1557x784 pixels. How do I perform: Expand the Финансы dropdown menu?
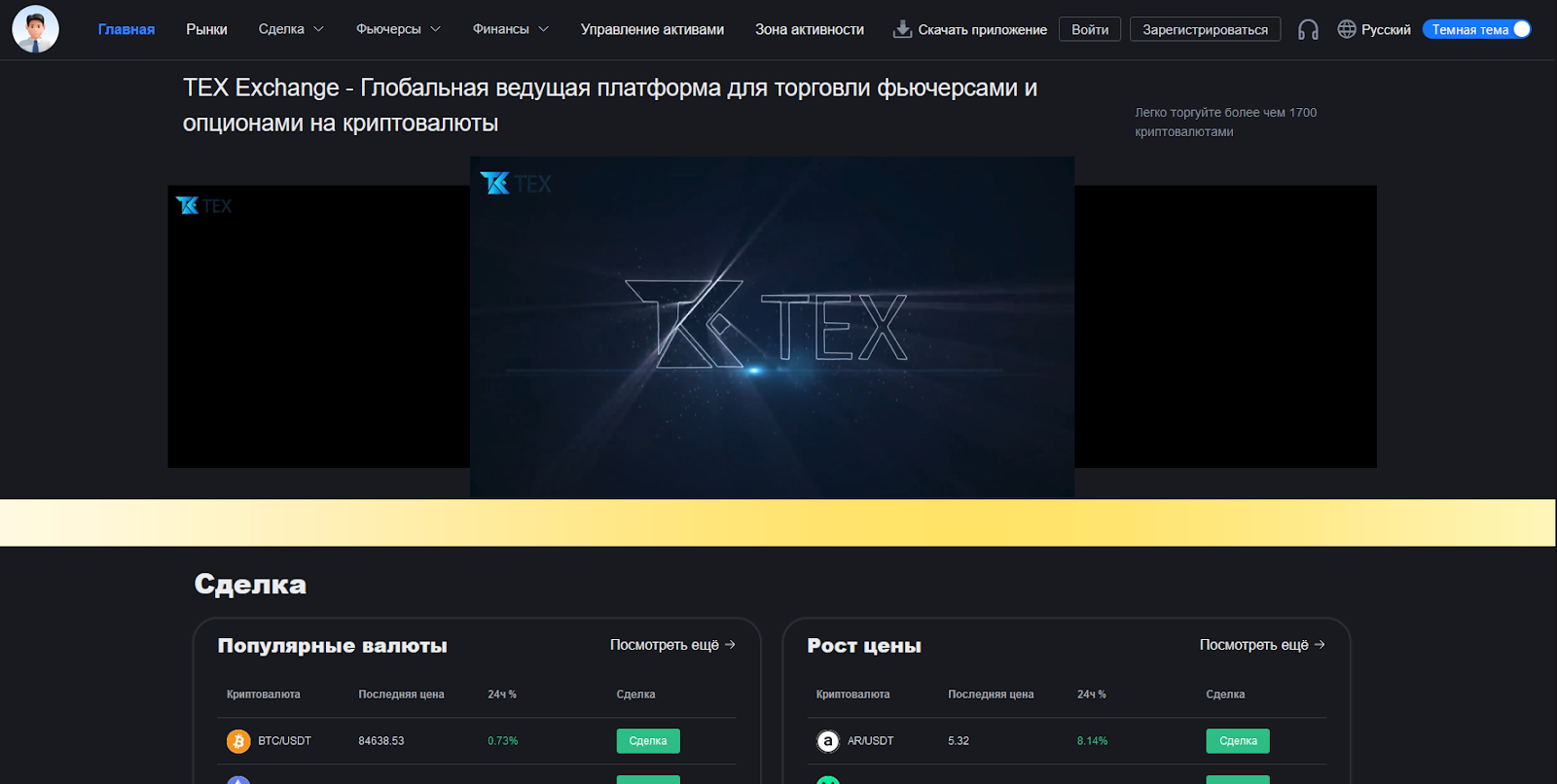coord(511,29)
